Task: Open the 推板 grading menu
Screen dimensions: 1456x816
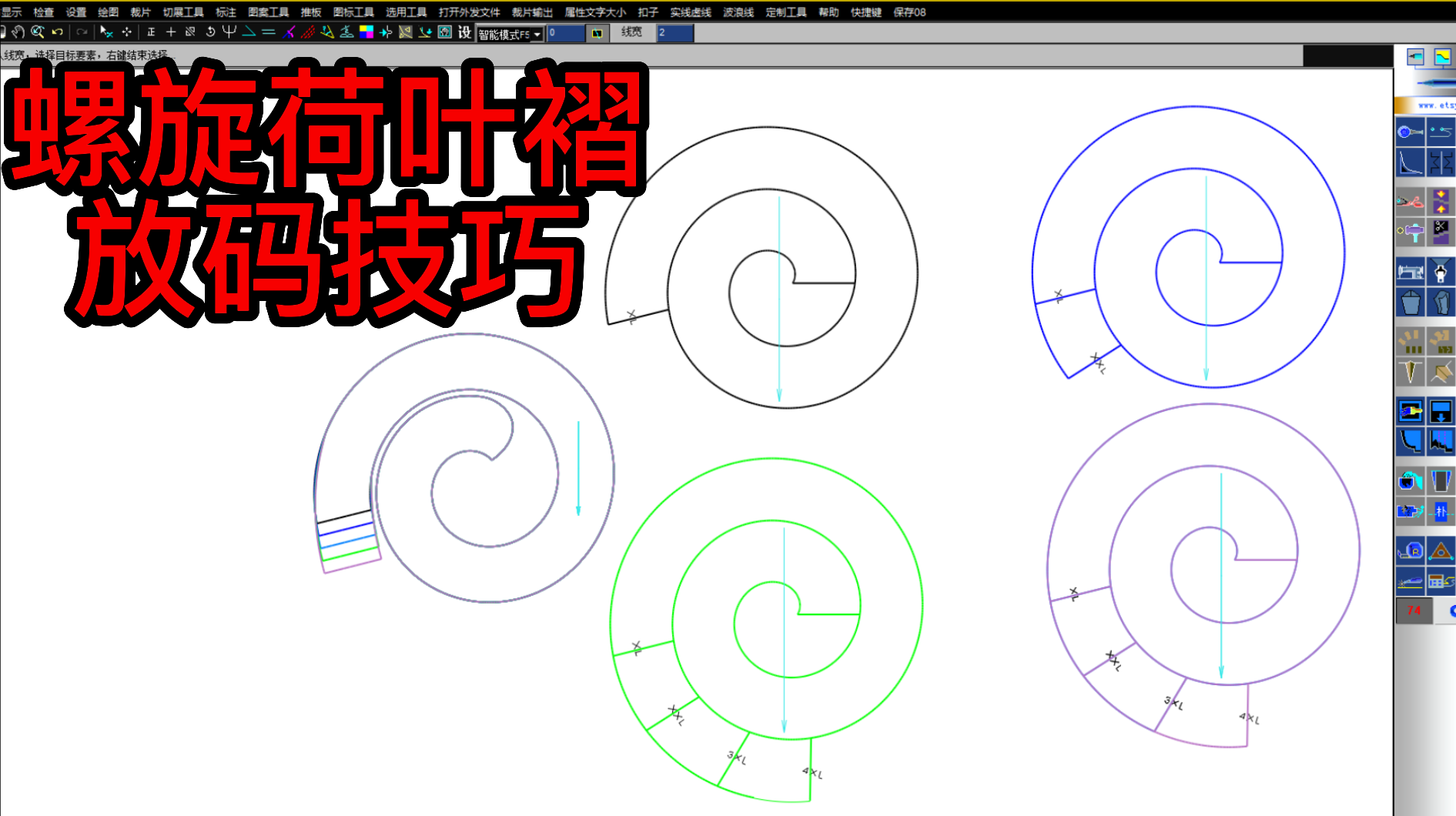Action: click(310, 12)
